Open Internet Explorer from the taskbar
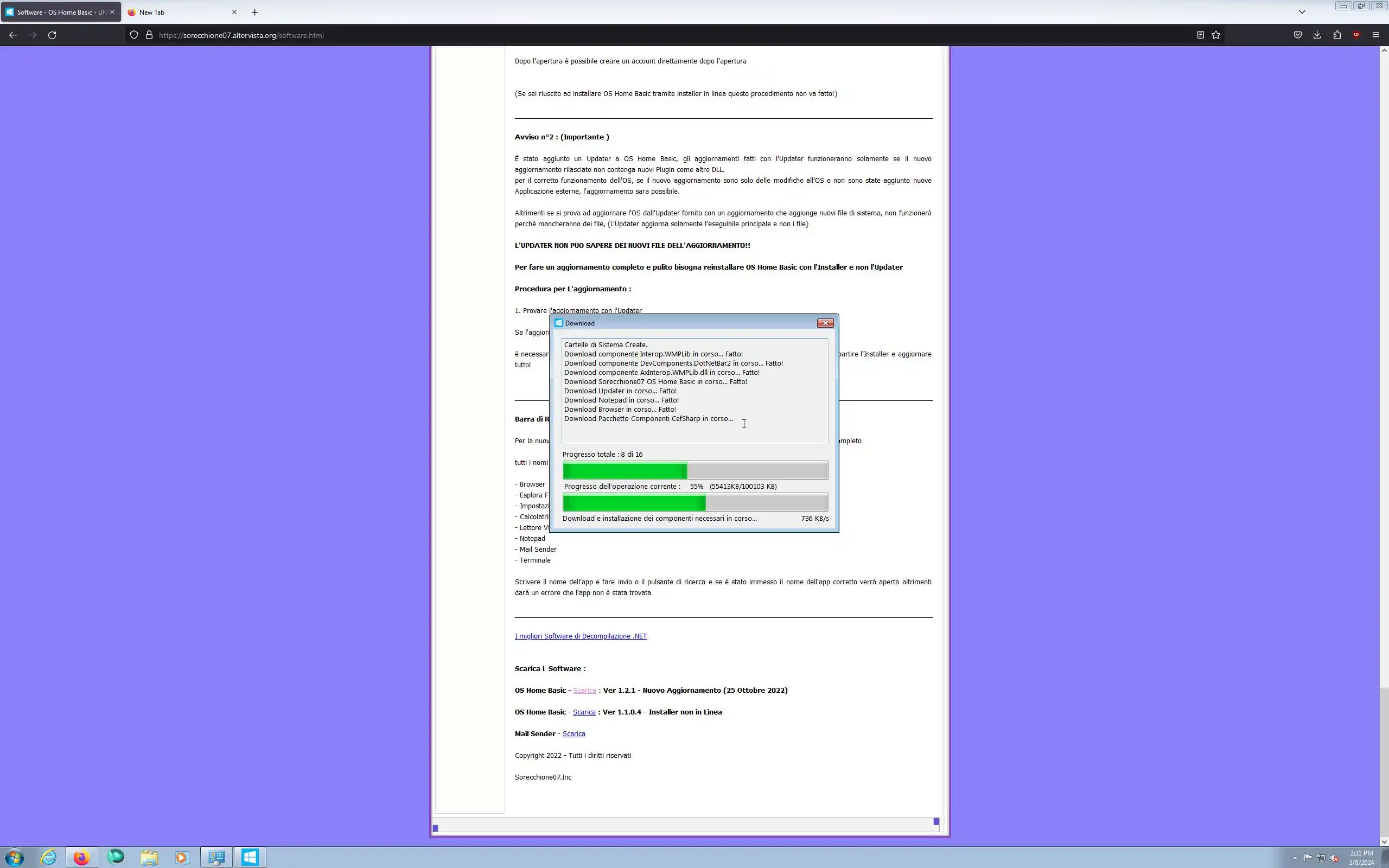 [x=49, y=857]
